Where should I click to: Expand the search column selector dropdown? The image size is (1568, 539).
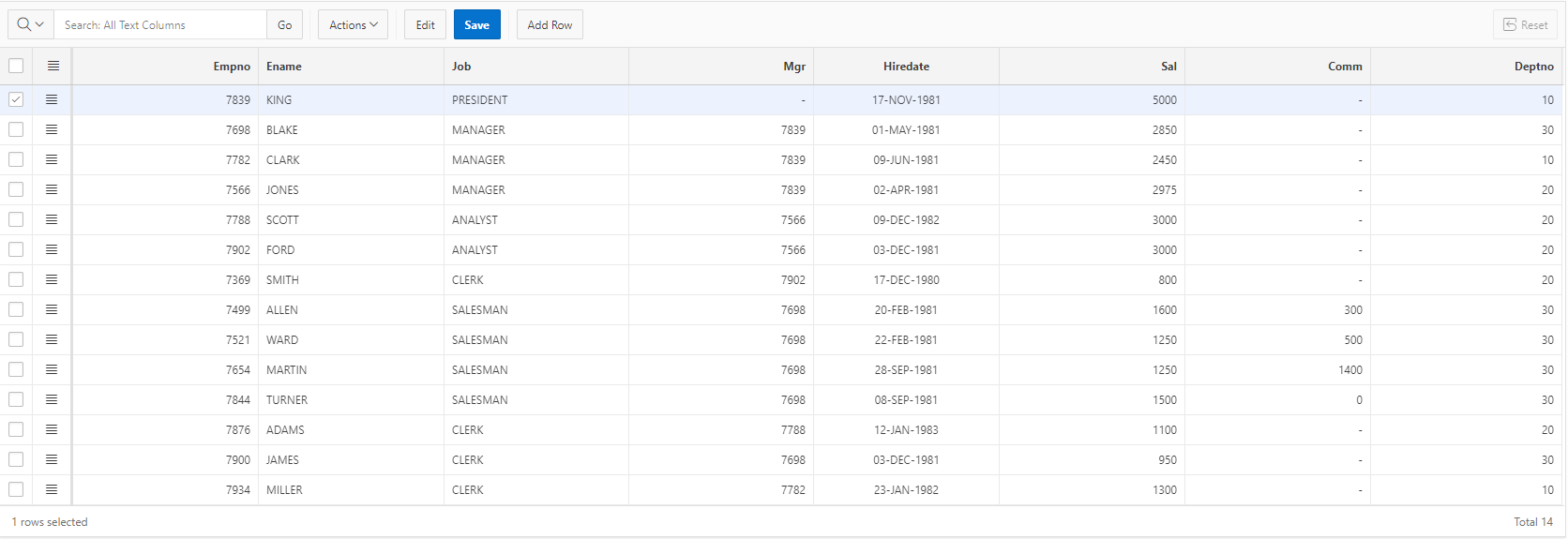point(30,25)
